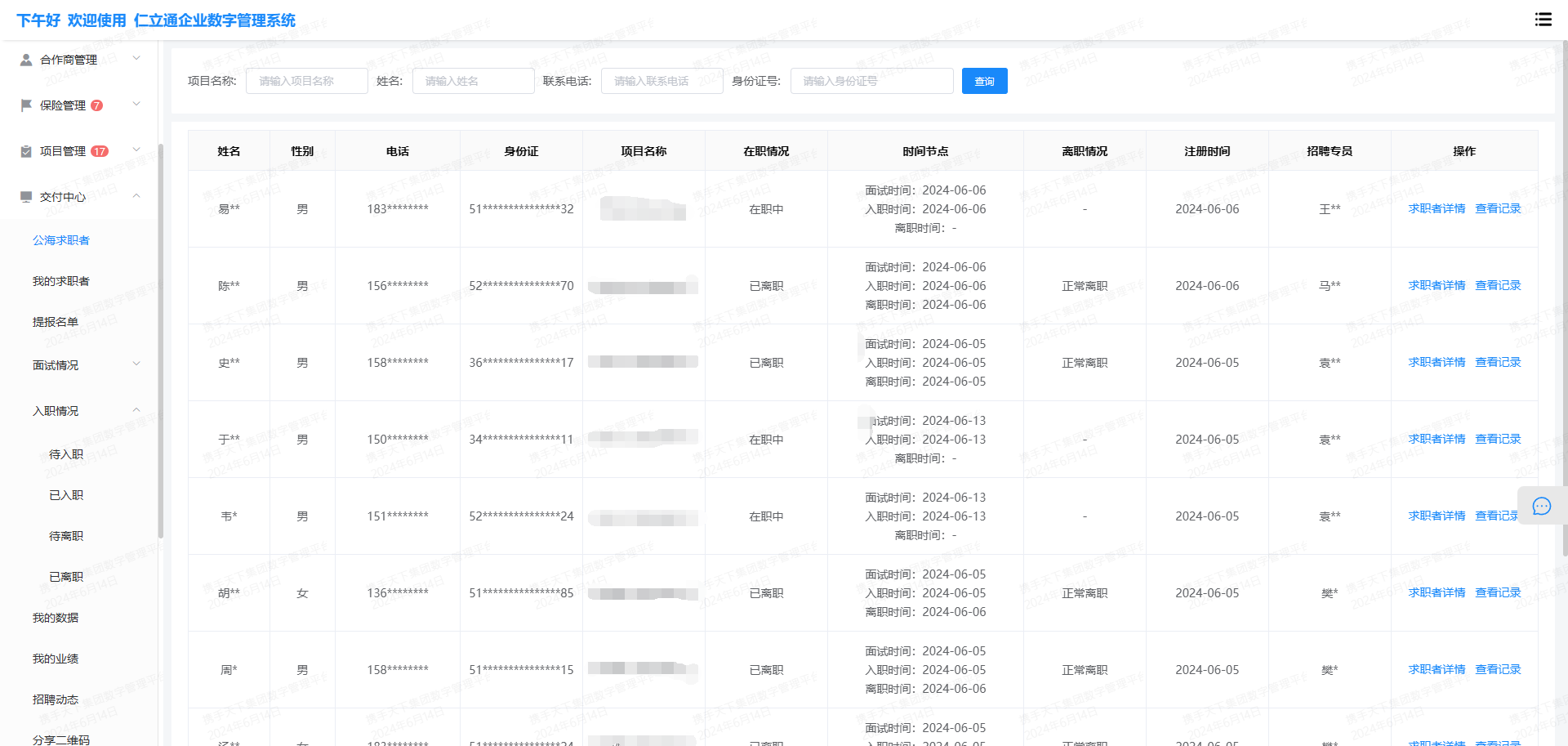Collapse the 入职情况 submenu chevron
This screenshot has width=1568, height=746.
(x=136, y=410)
